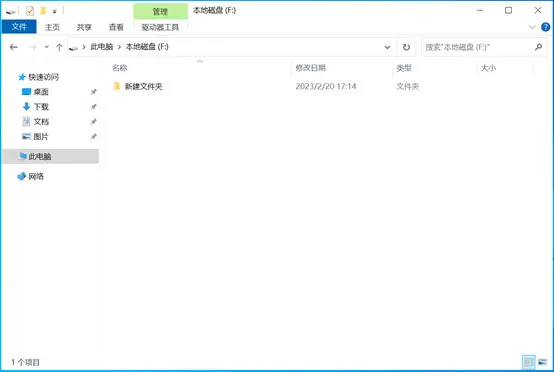Click the forward navigation arrow
Image resolution: width=554 pixels, height=372 pixels.
point(32,47)
